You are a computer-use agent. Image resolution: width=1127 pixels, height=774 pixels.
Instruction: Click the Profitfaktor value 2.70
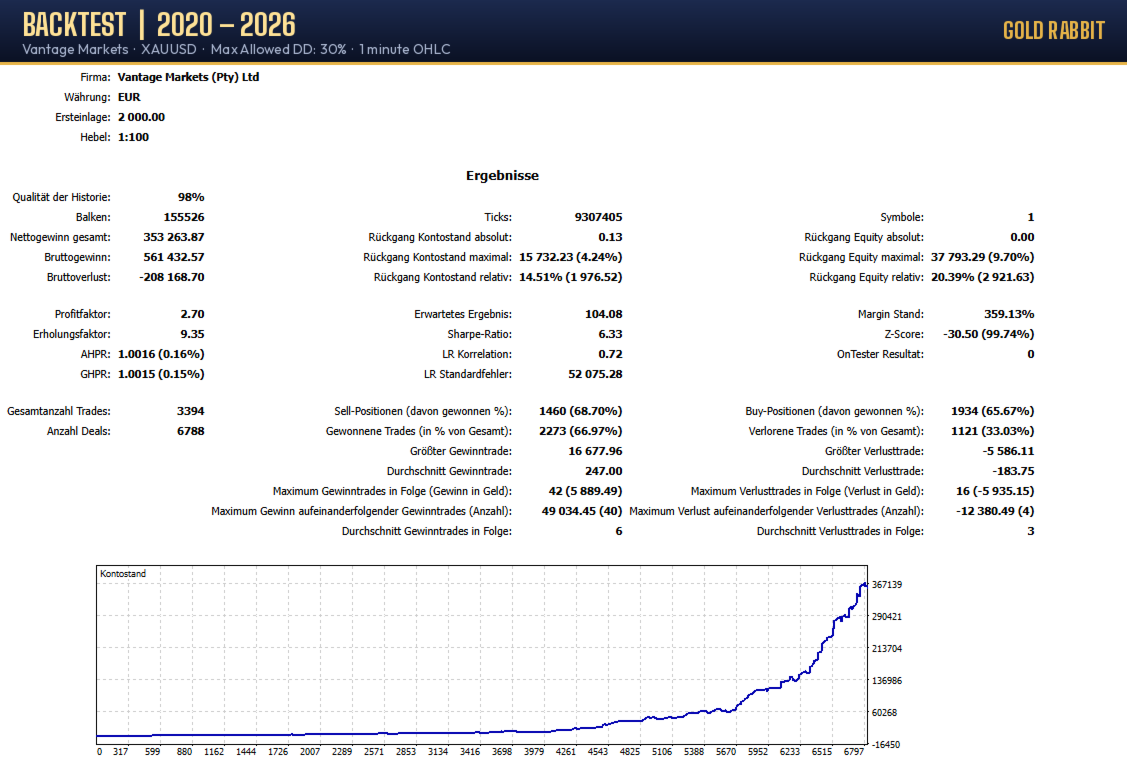[192, 314]
